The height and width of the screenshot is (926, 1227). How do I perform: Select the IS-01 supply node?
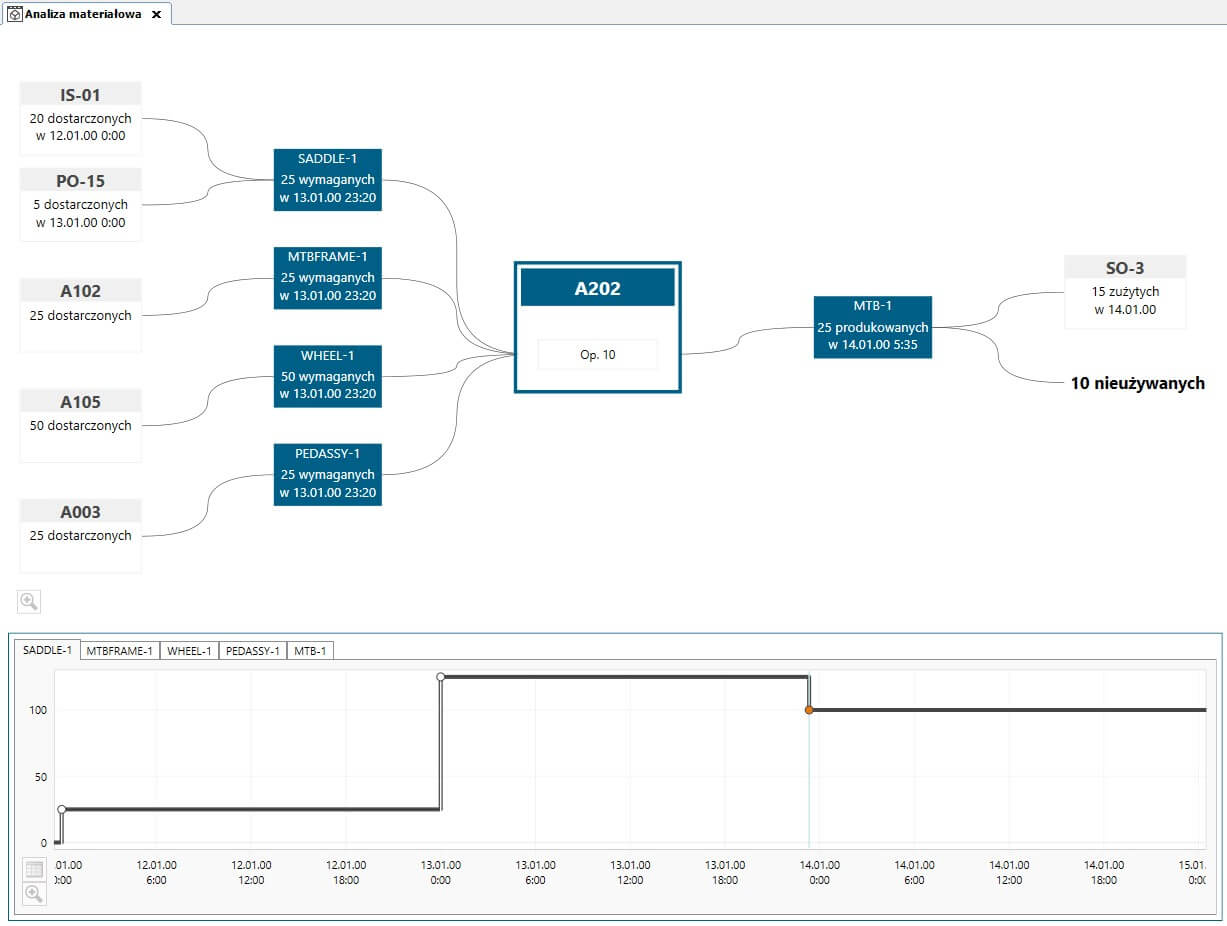(81, 118)
